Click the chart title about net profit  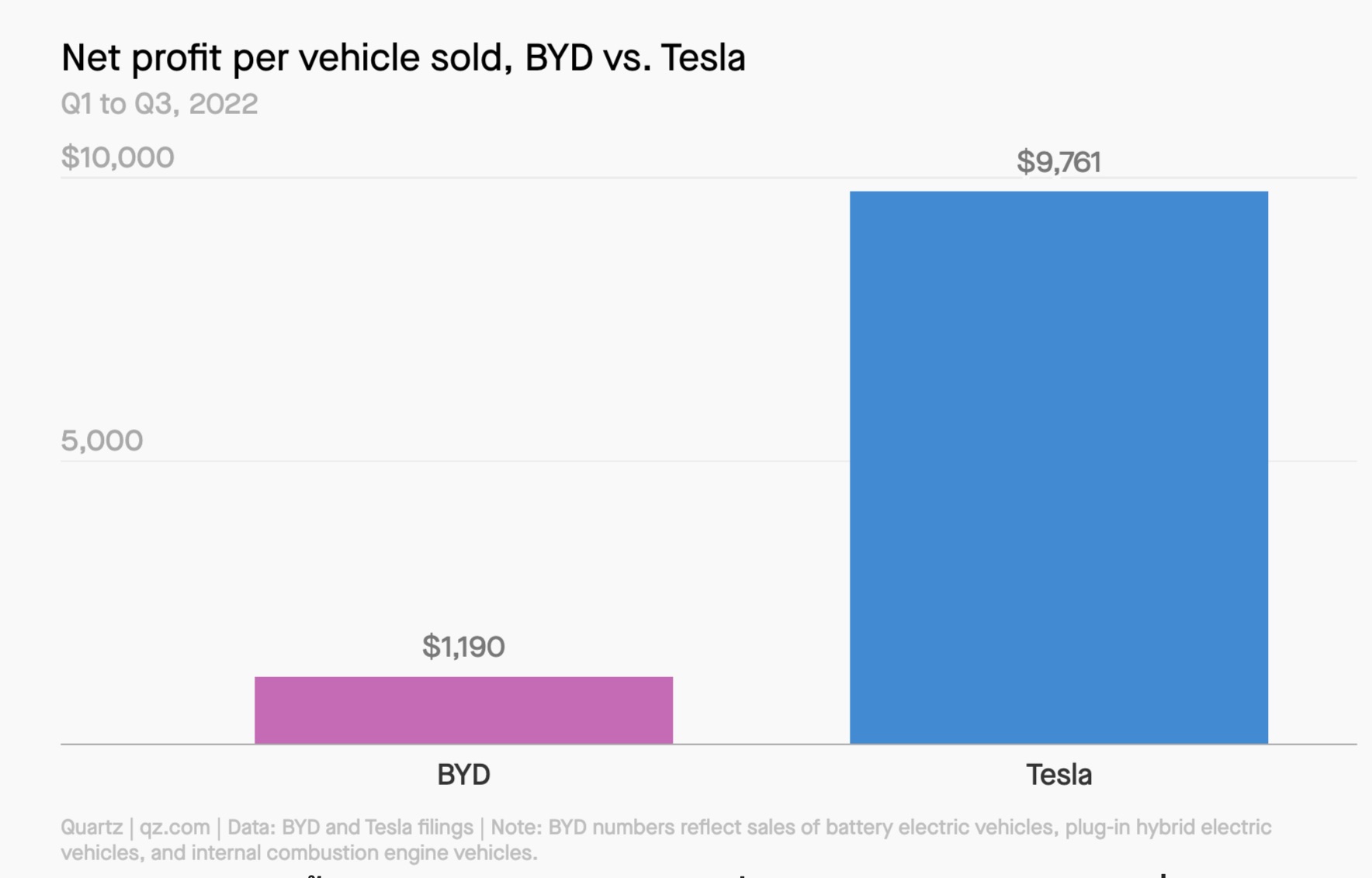point(403,58)
